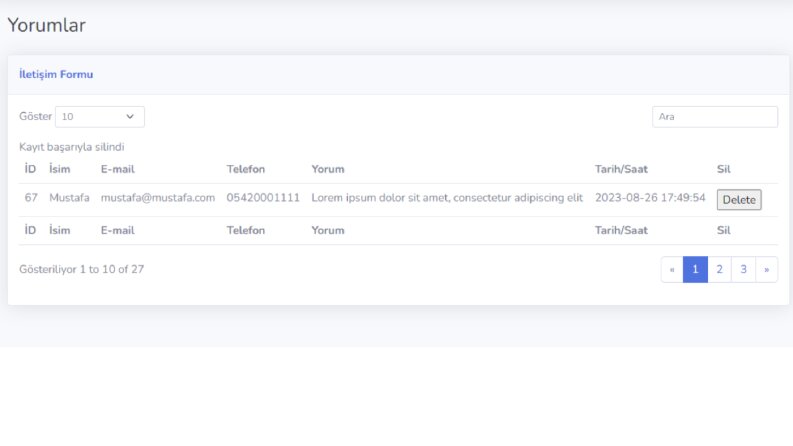Click the footer İsim column label
The image size is (793, 446).
point(60,231)
